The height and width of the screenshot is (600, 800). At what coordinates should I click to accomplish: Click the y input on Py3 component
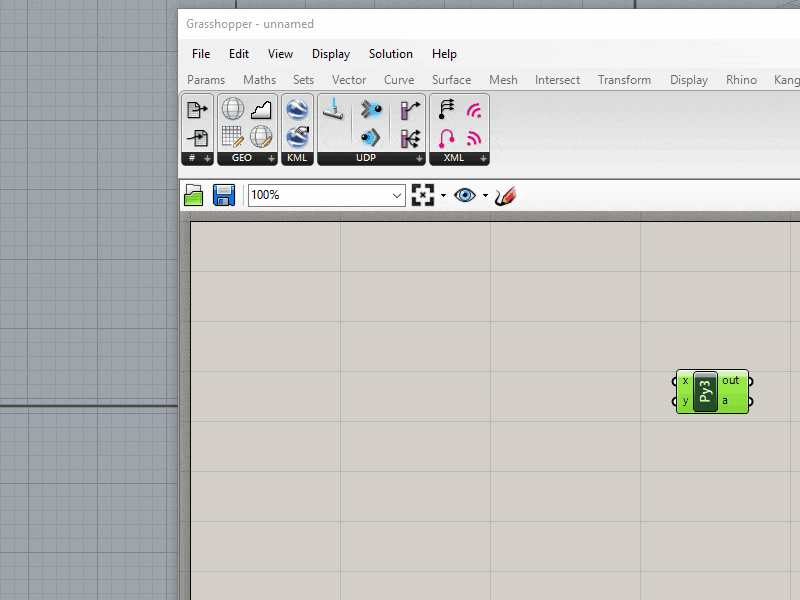coord(685,401)
